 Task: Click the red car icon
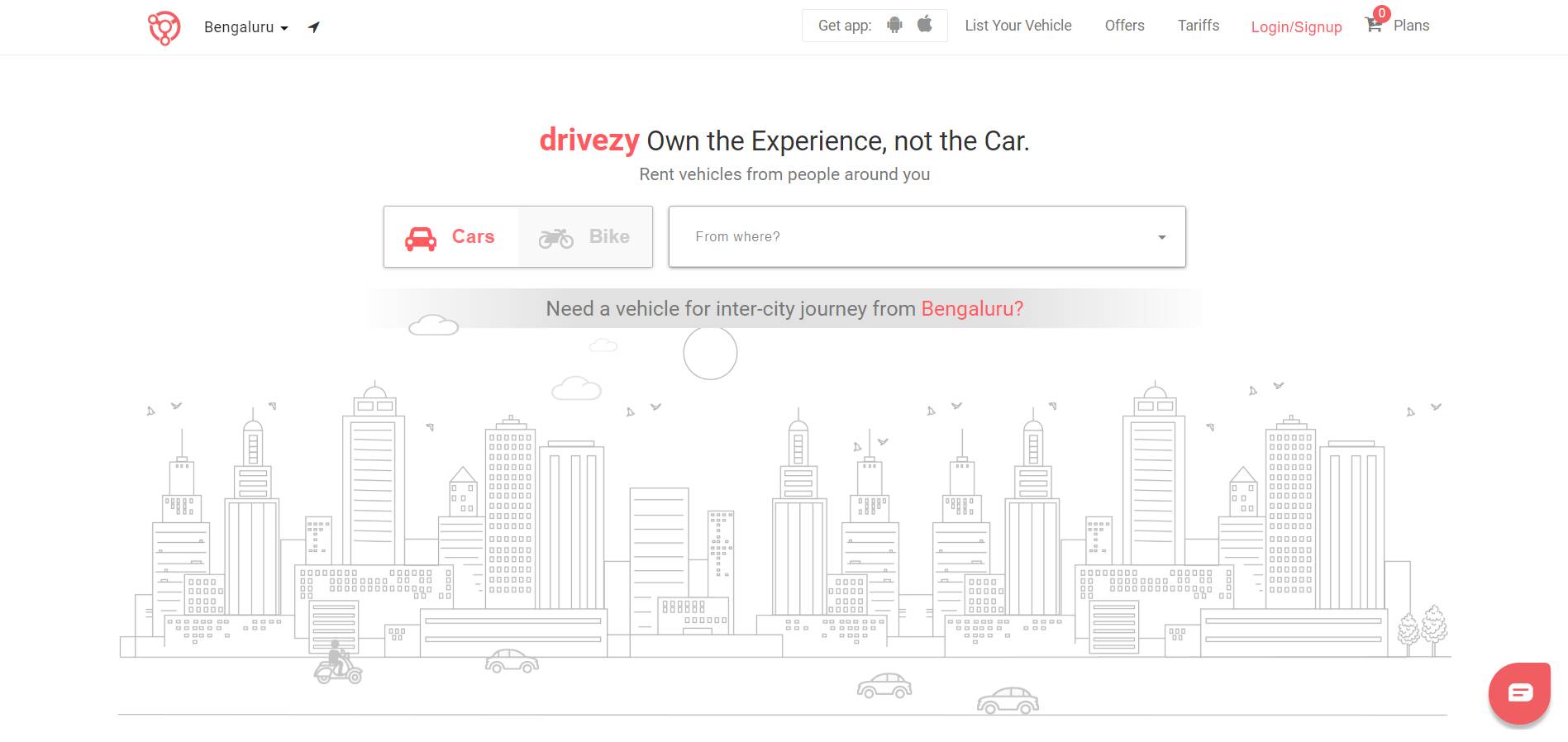421,239
